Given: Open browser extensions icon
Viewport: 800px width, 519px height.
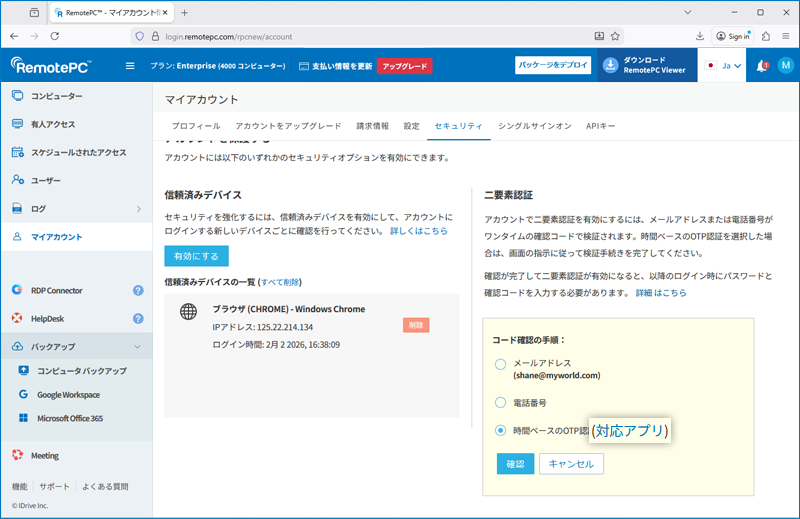Looking at the screenshot, I should click(766, 36).
